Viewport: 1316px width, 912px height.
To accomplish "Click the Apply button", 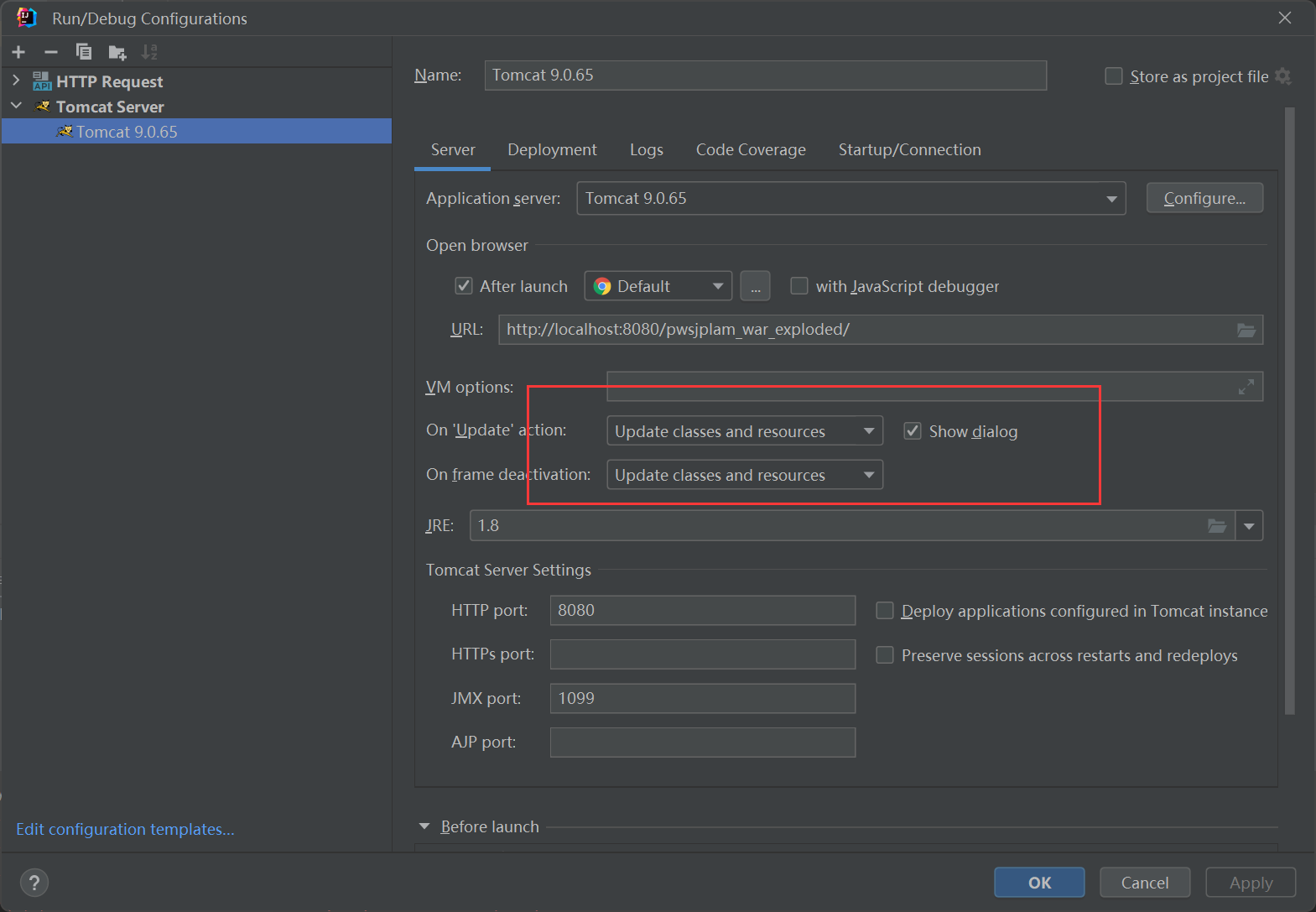I will (x=1251, y=883).
